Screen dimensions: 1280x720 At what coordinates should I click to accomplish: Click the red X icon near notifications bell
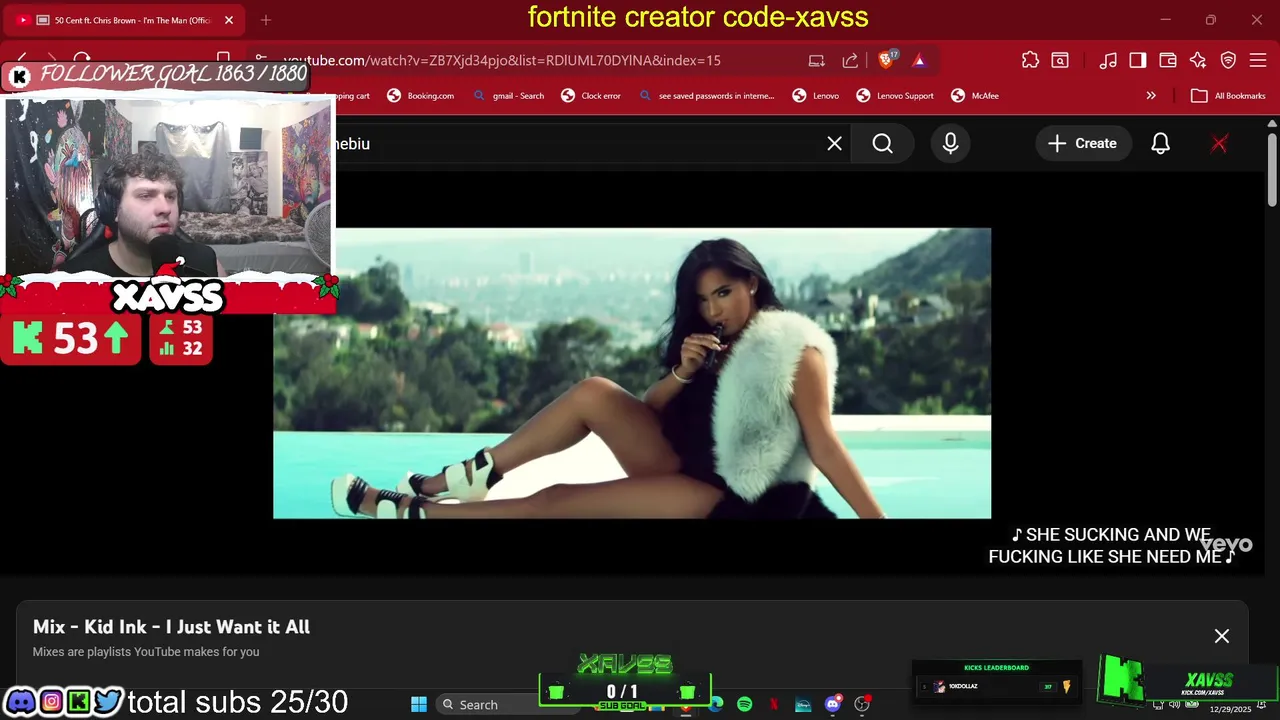(1219, 144)
